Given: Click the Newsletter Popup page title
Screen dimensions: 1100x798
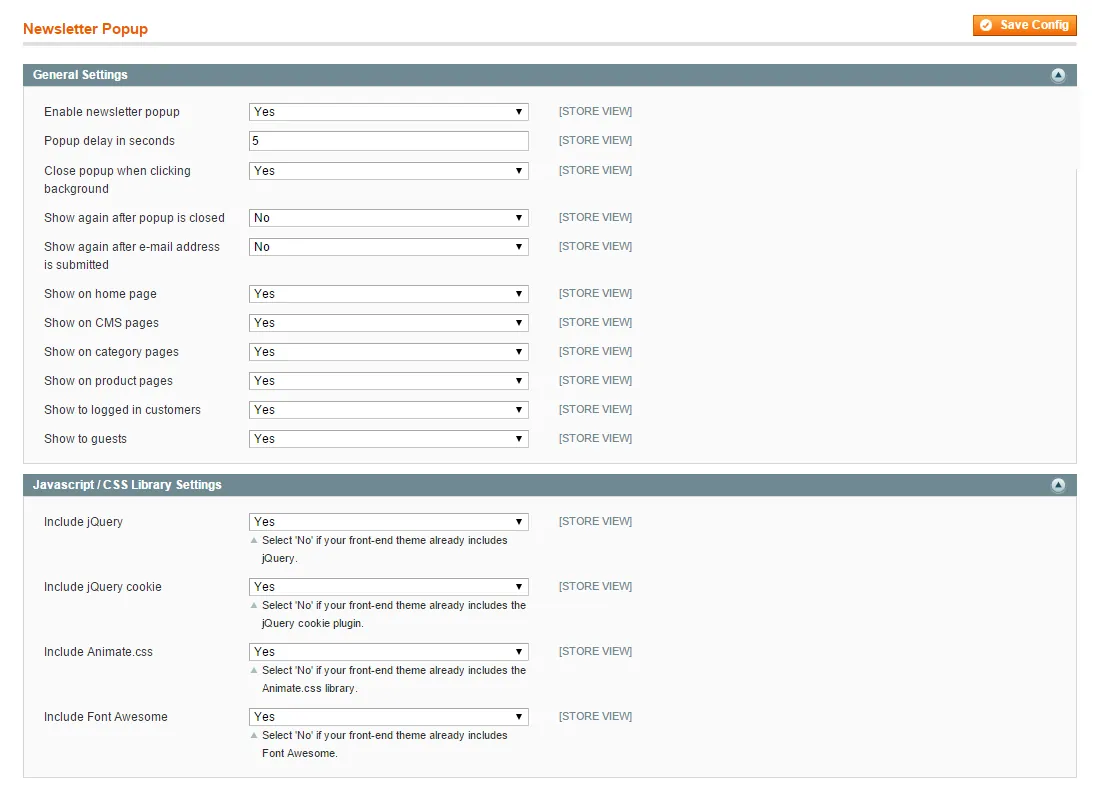Looking at the screenshot, I should tap(86, 29).
